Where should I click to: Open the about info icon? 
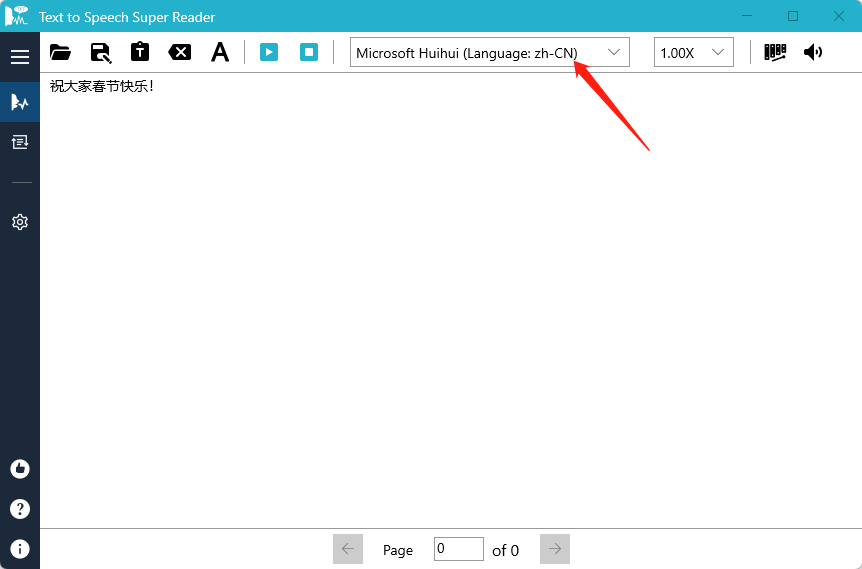pos(20,549)
